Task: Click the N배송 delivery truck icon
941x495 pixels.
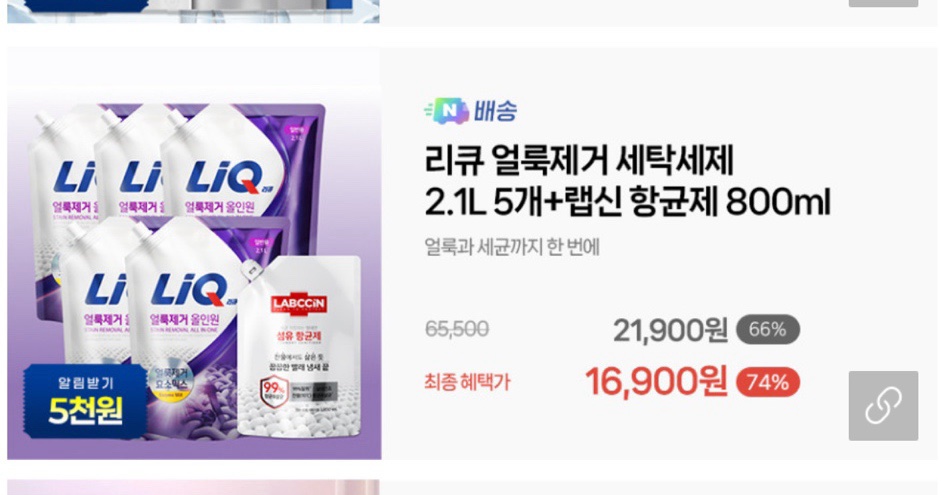Action: tap(447, 111)
